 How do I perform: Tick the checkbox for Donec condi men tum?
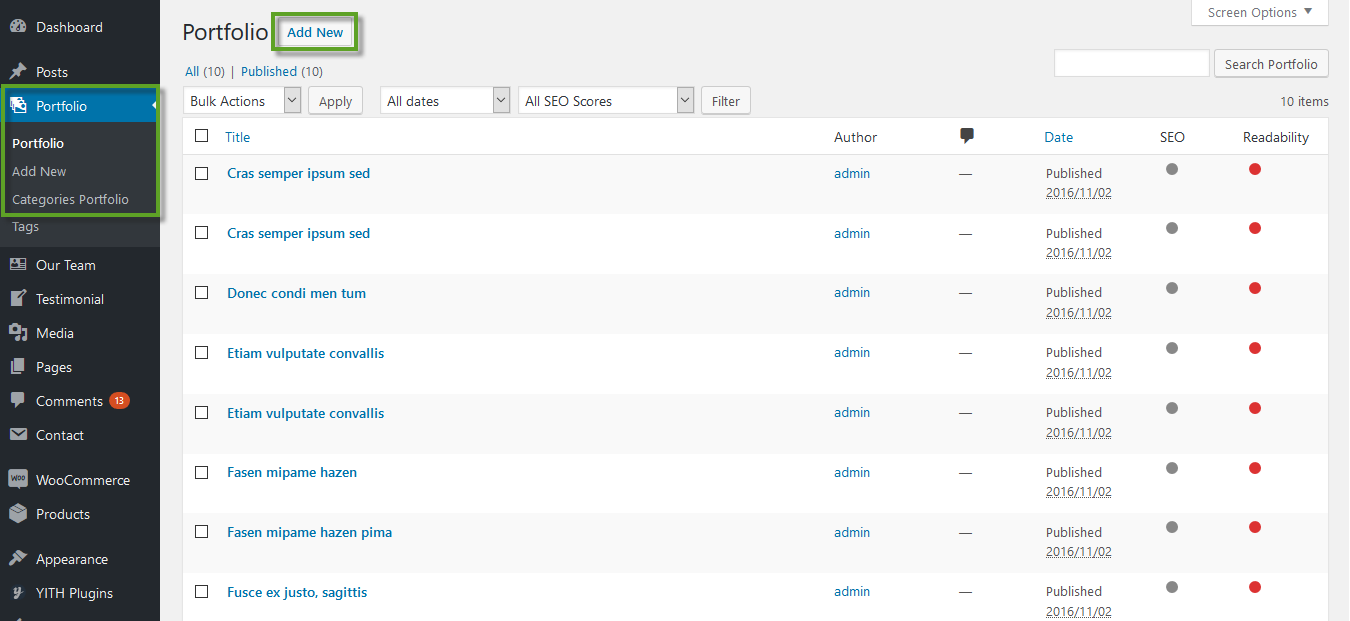point(202,293)
